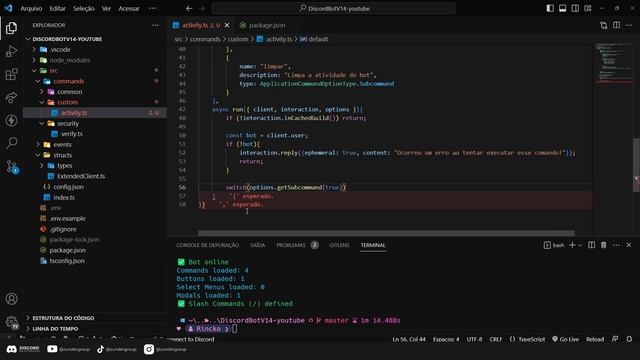
Task: Expand the .vscode folder
Action: [x=60, y=49]
